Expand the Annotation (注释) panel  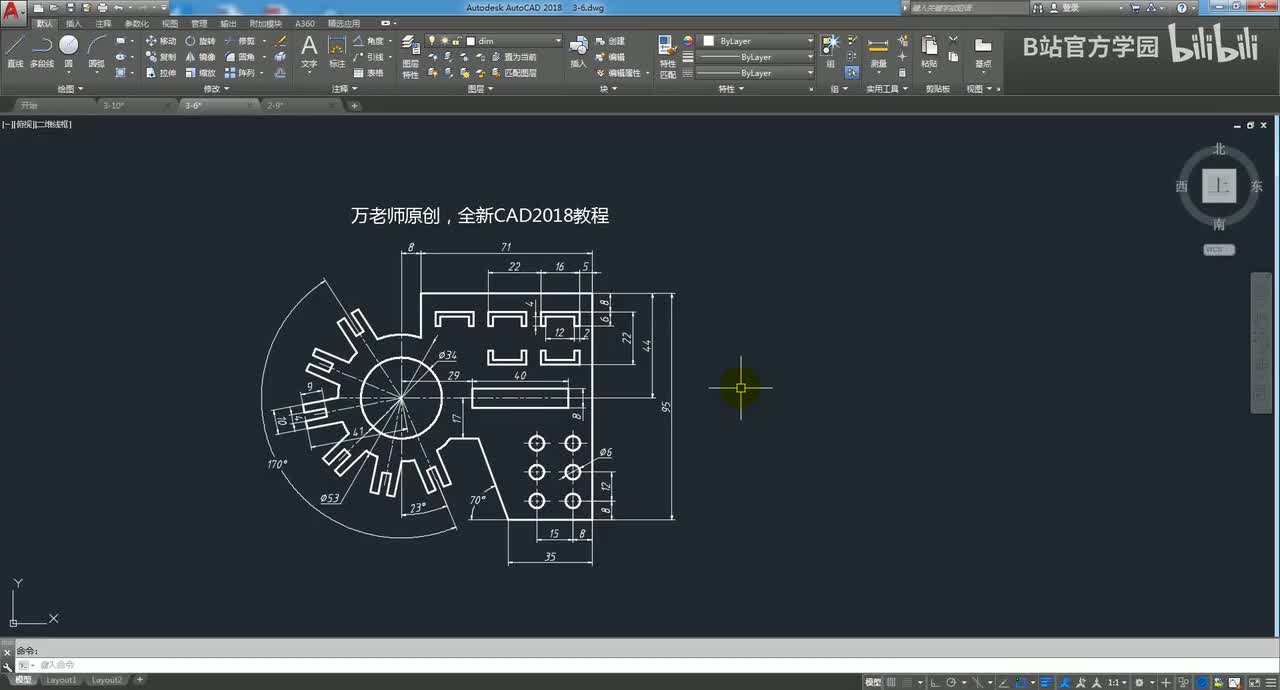click(345, 89)
